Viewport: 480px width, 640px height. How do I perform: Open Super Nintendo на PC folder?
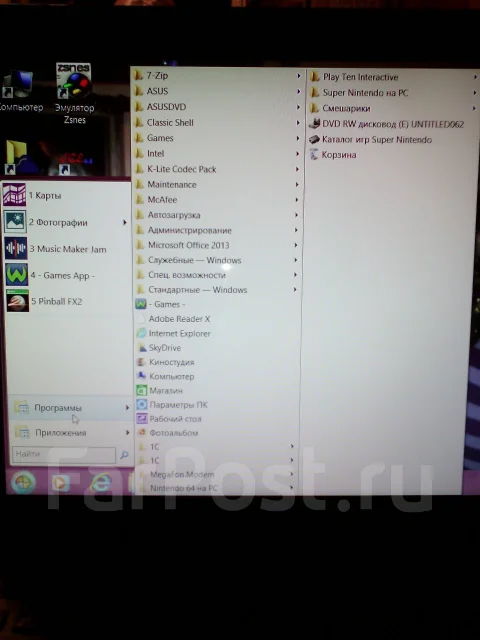pyautogui.click(x=393, y=93)
